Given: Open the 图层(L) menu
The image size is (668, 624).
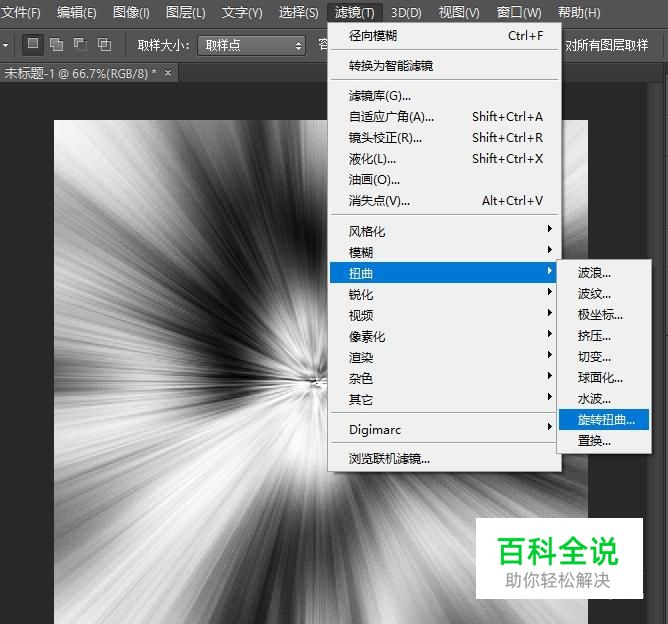Looking at the screenshot, I should (x=185, y=12).
